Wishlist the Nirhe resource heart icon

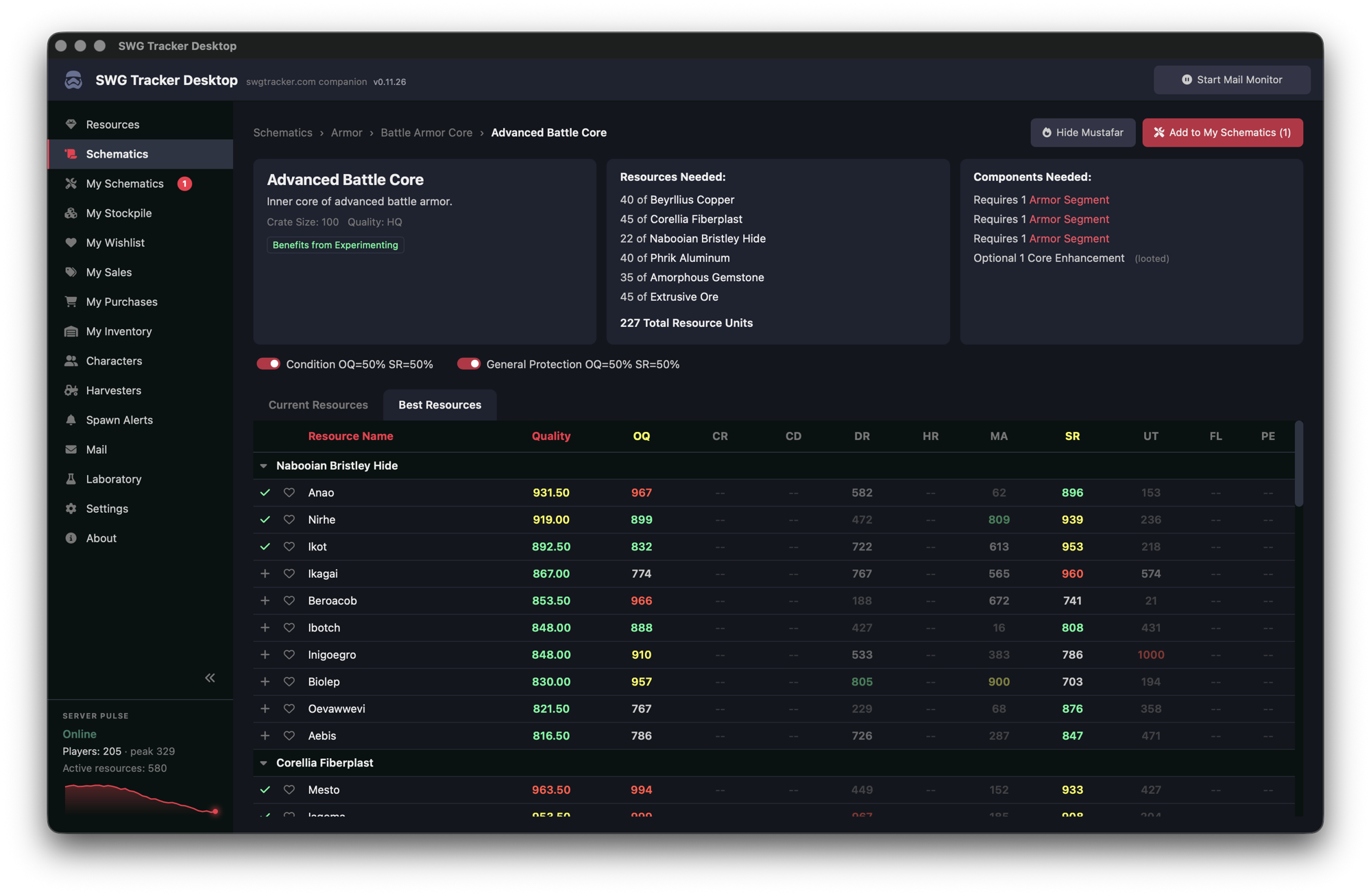(289, 519)
